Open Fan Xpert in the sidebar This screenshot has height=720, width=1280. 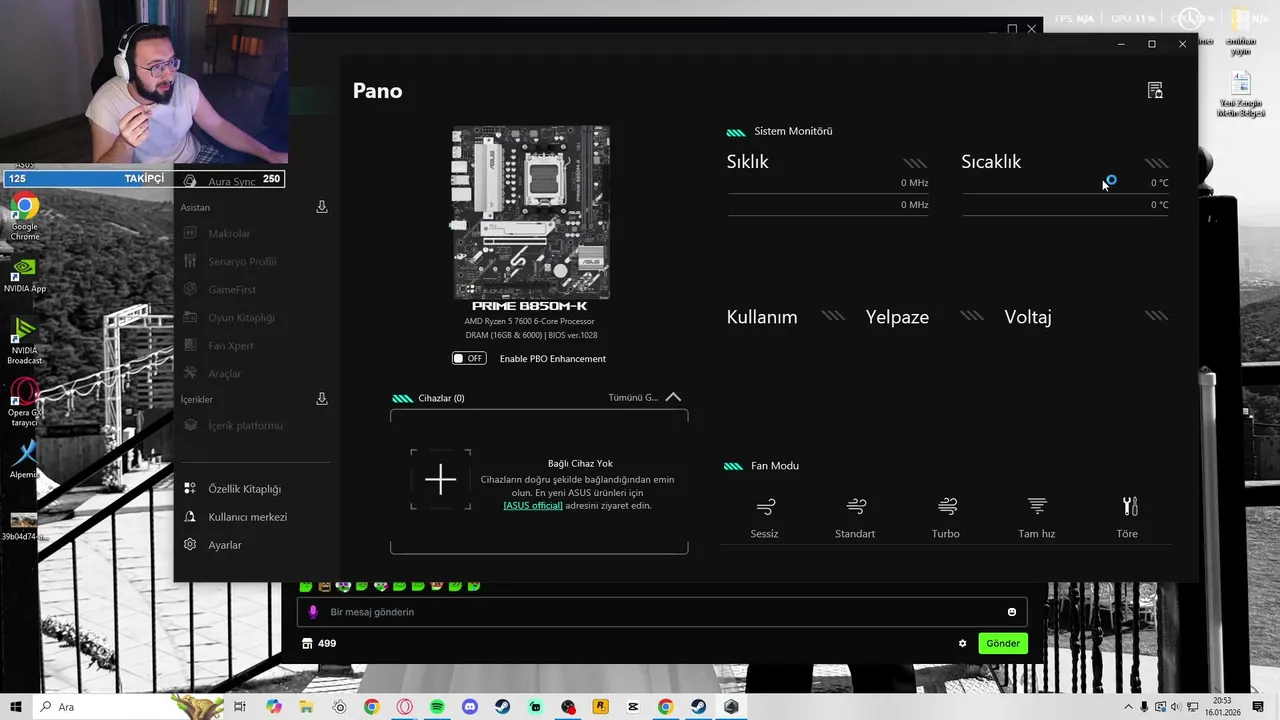coord(231,346)
